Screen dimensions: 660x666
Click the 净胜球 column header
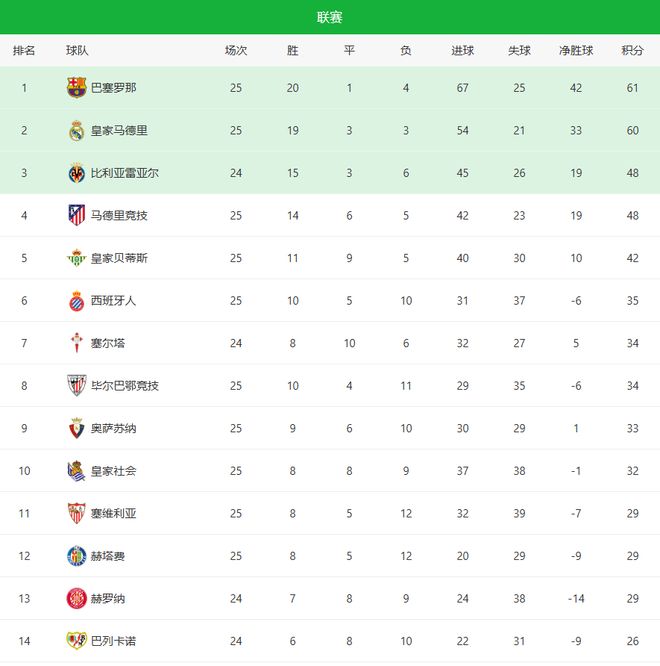(x=576, y=50)
